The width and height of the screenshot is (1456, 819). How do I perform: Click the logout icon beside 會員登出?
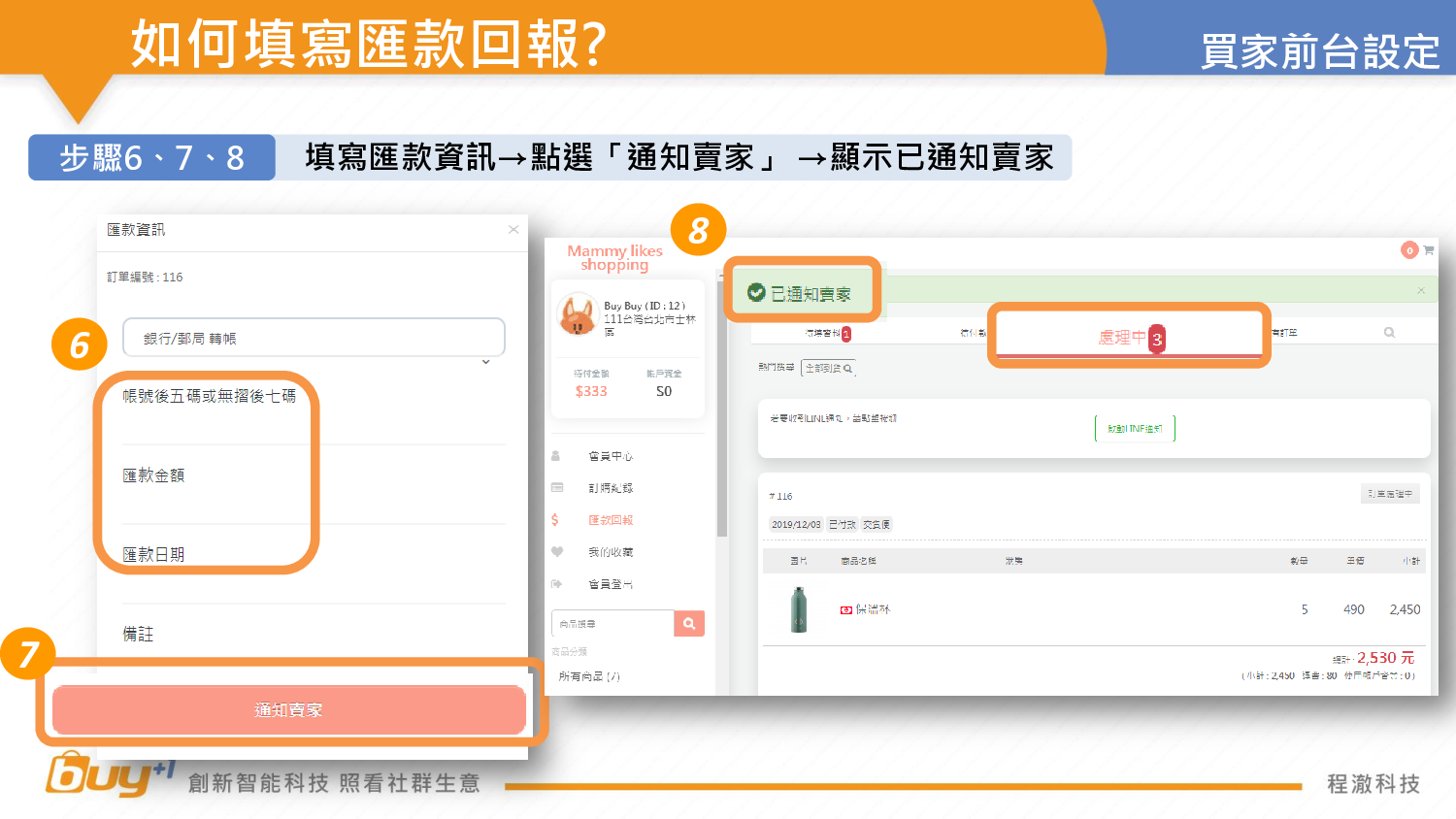pos(556,584)
